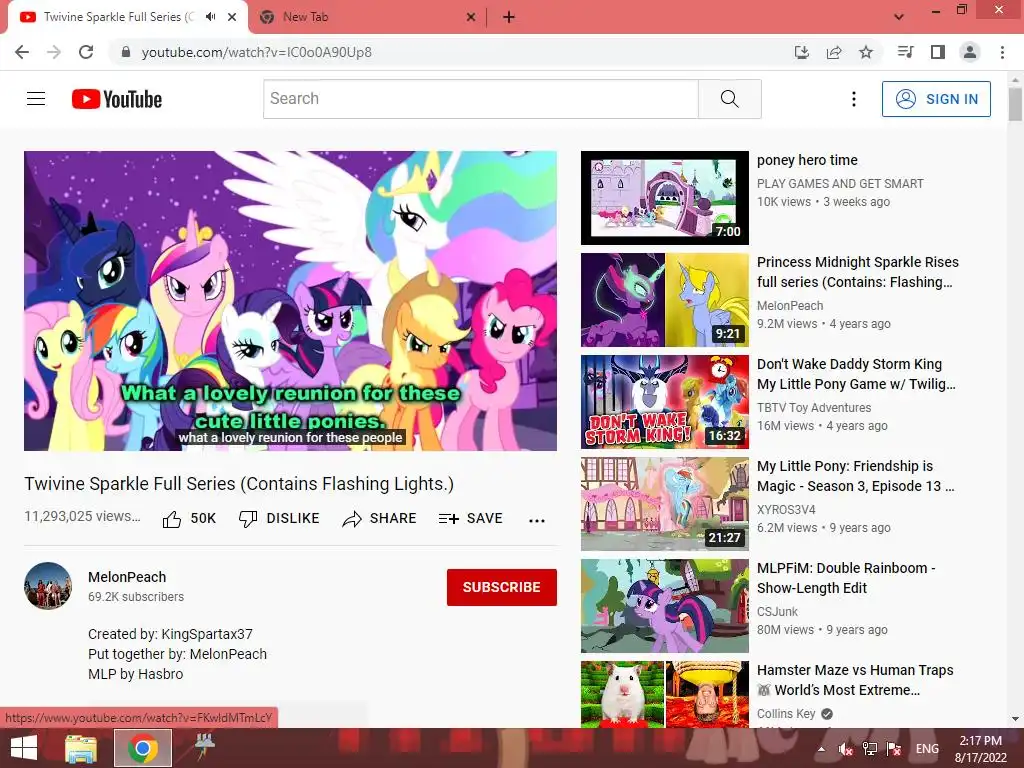
Task: Open taskbar clock and date
Action: (980, 749)
